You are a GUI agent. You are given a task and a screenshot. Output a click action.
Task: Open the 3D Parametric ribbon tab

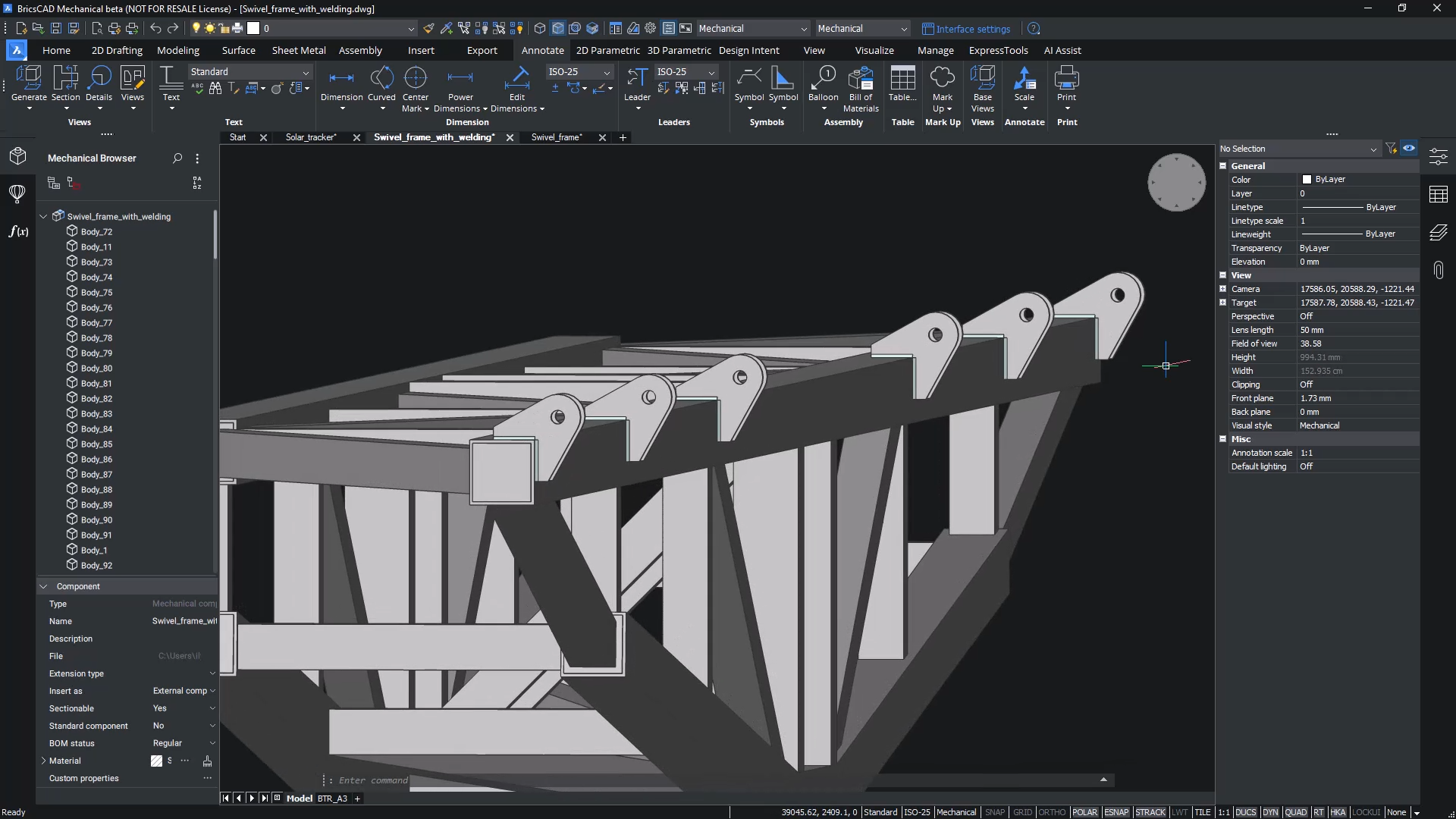coord(679,51)
